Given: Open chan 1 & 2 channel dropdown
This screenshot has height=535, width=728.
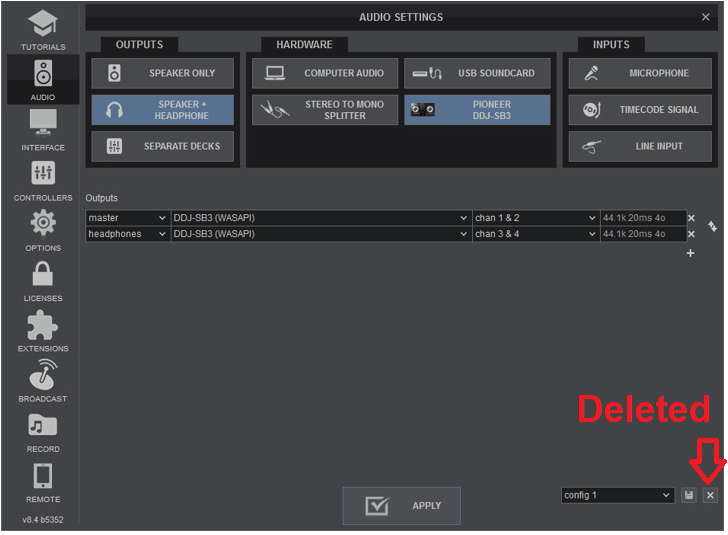Looking at the screenshot, I should coord(535,218).
